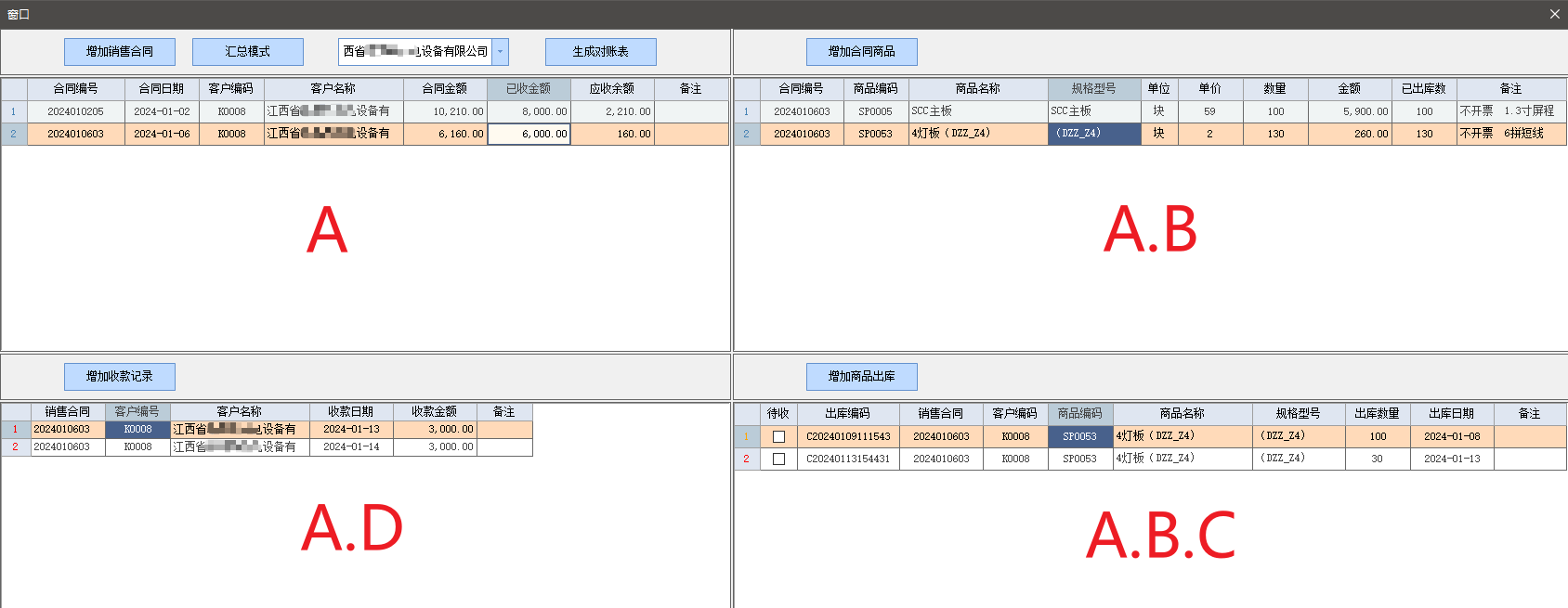The image size is (1568, 608).
Task: Select the 出库日期 column header
Action: click(1451, 414)
